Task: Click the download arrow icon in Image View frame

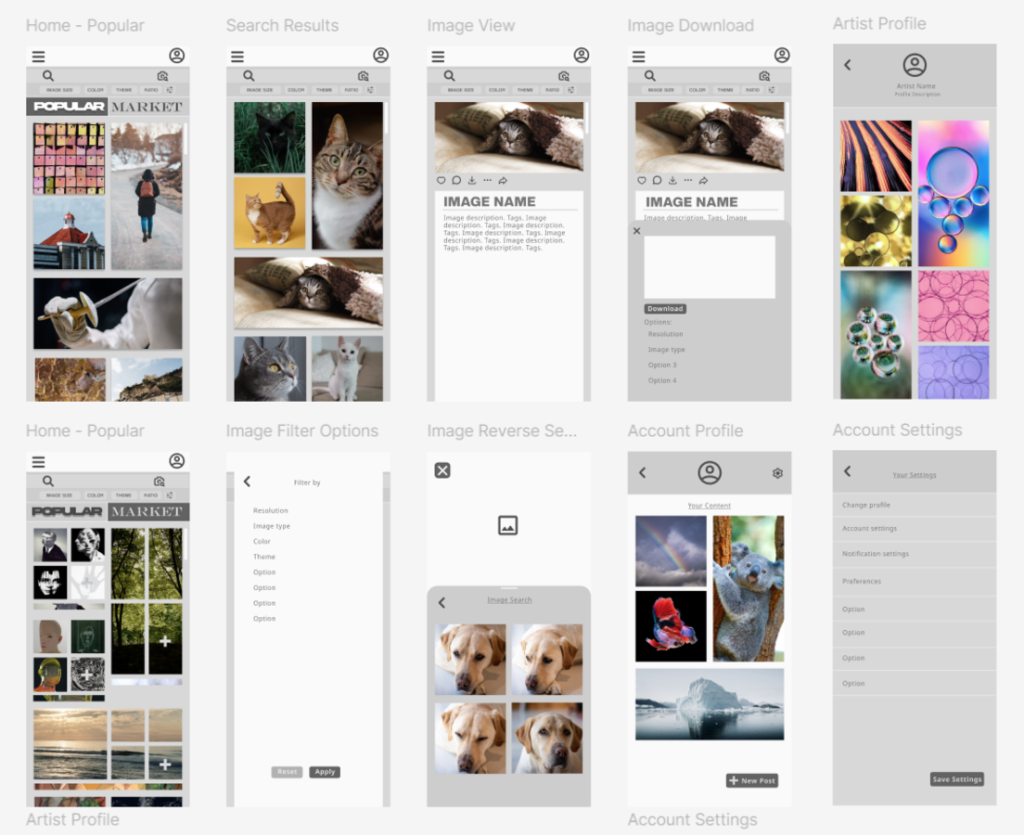Action: [x=472, y=180]
